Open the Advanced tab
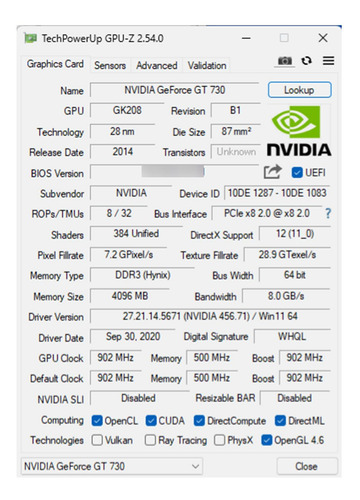Screen dimensions: 360x500 click(157, 65)
